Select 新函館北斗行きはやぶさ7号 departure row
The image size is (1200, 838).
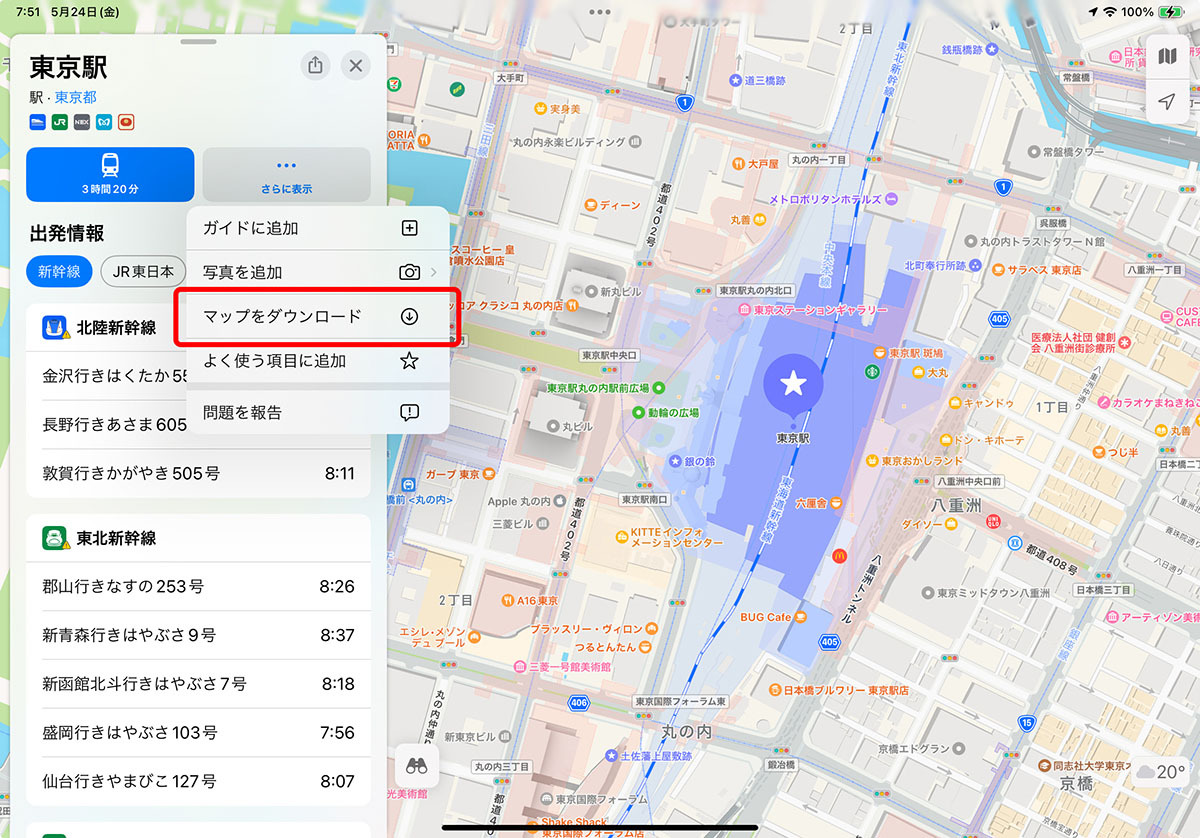pyautogui.click(x=198, y=684)
